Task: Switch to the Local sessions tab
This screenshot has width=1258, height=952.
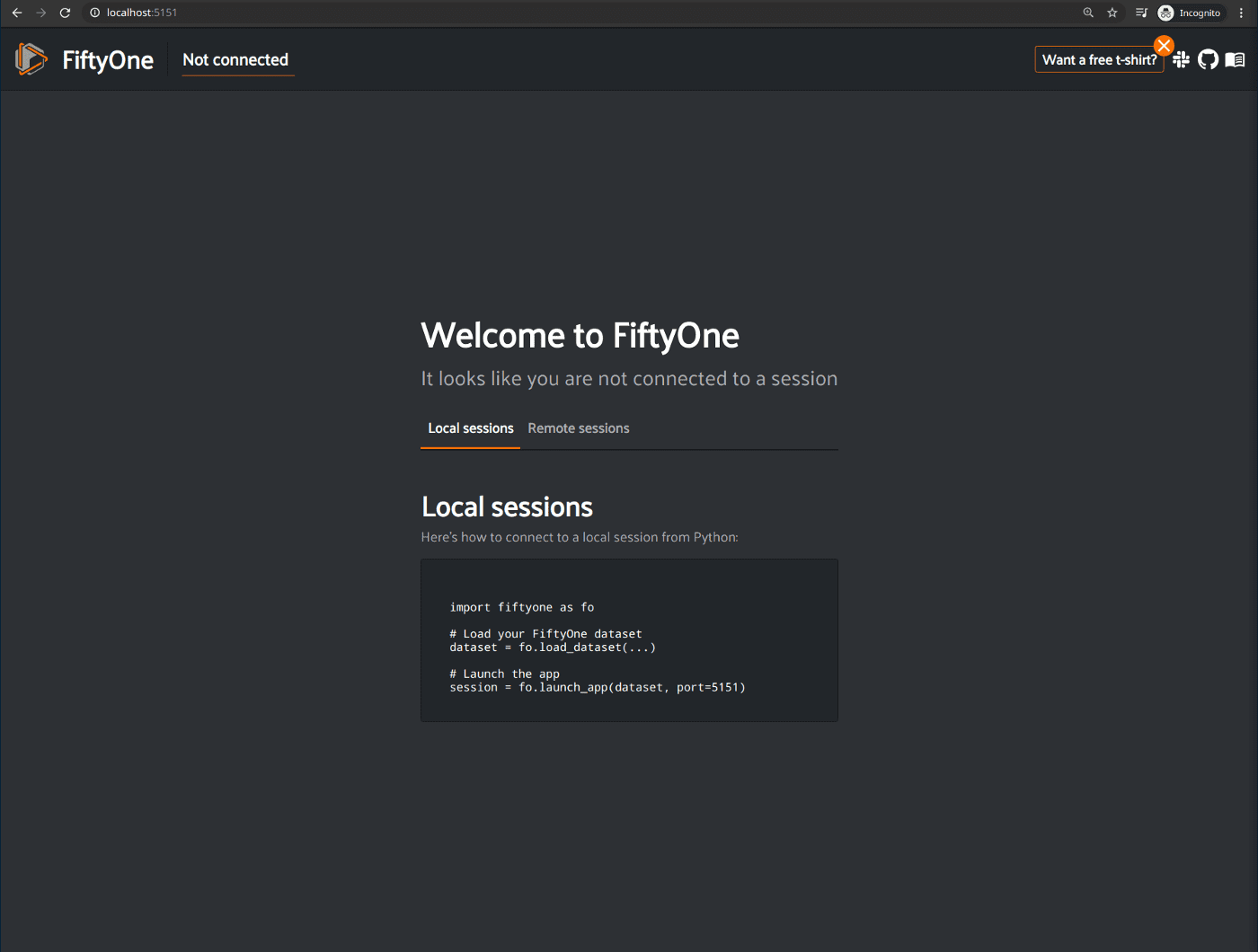Action: click(471, 428)
